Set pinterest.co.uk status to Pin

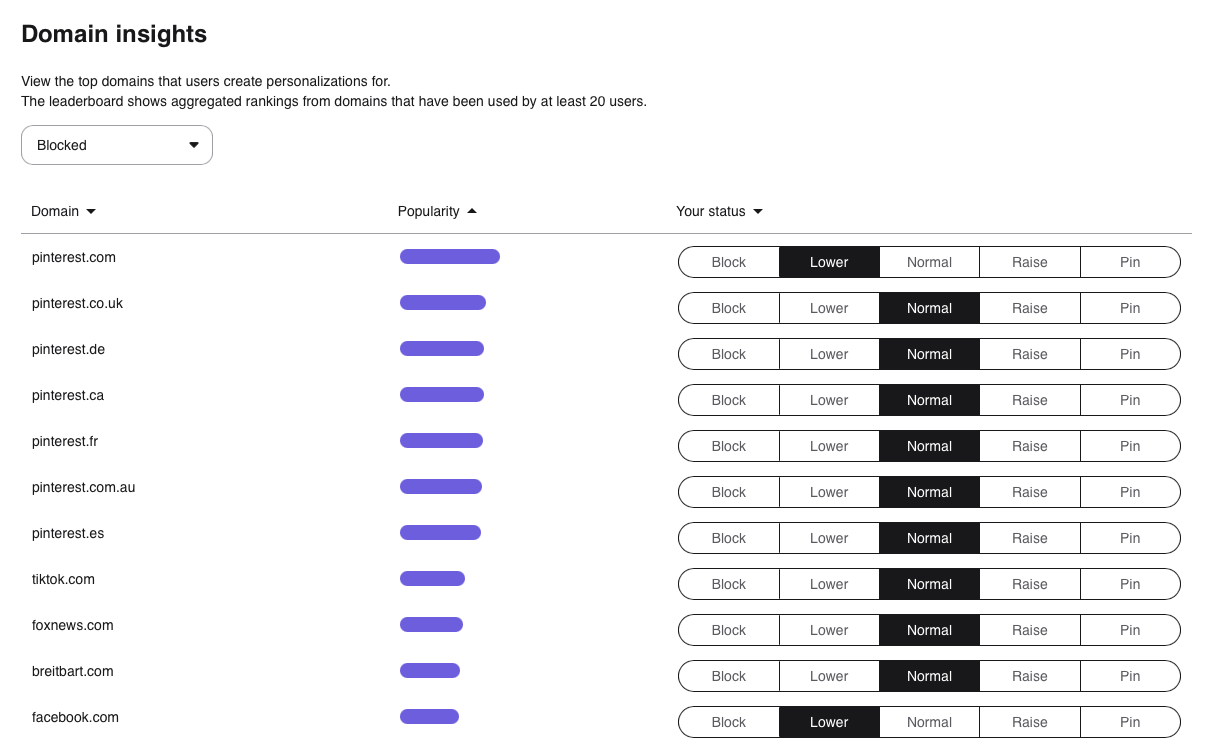pos(1129,307)
